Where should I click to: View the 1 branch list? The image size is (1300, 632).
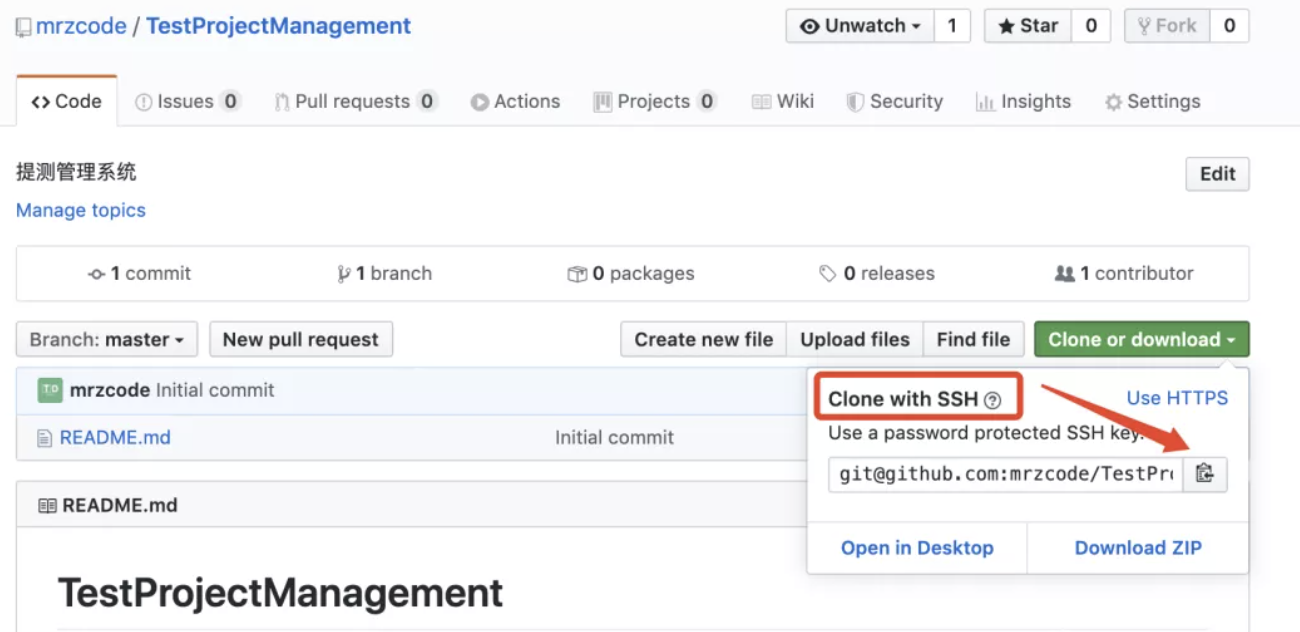[385, 273]
